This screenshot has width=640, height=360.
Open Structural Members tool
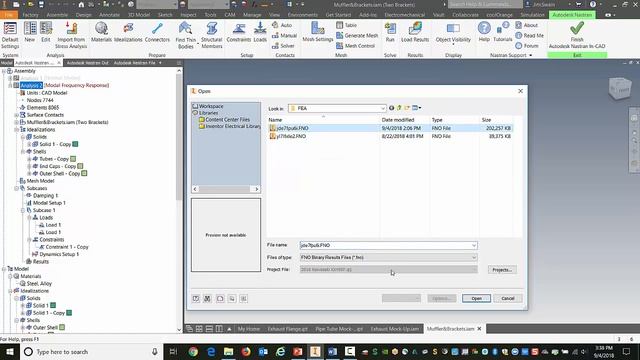(x=211, y=35)
